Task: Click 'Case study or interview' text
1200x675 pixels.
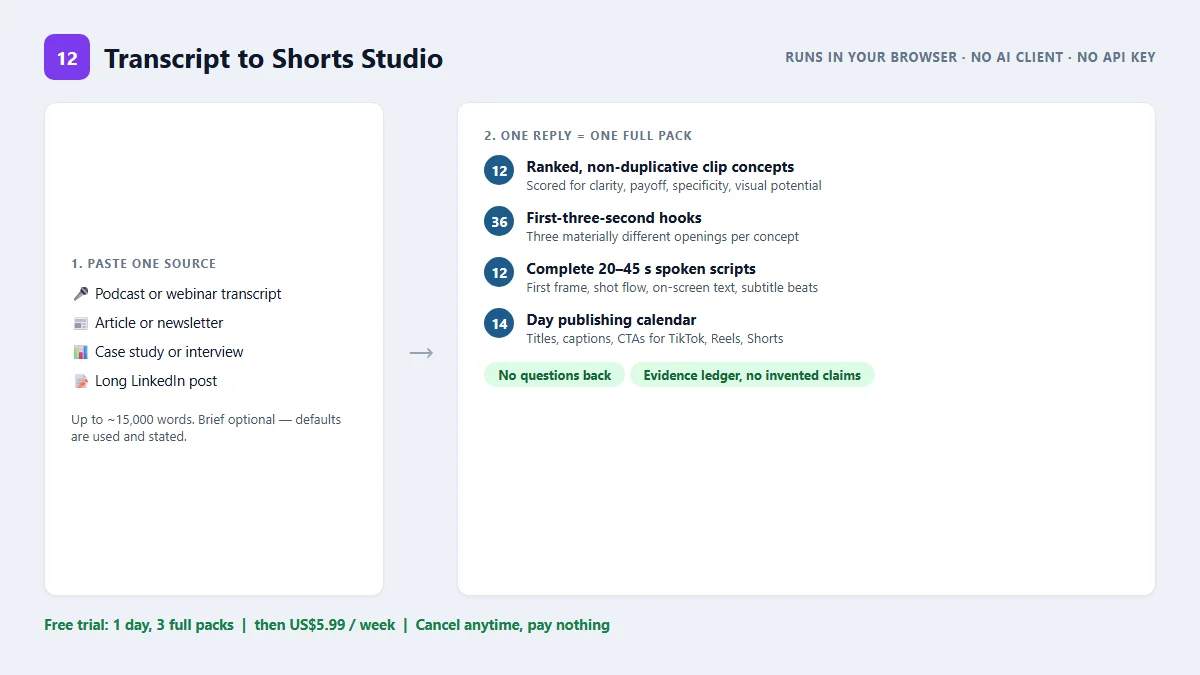Action: pyautogui.click(x=169, y=352)
